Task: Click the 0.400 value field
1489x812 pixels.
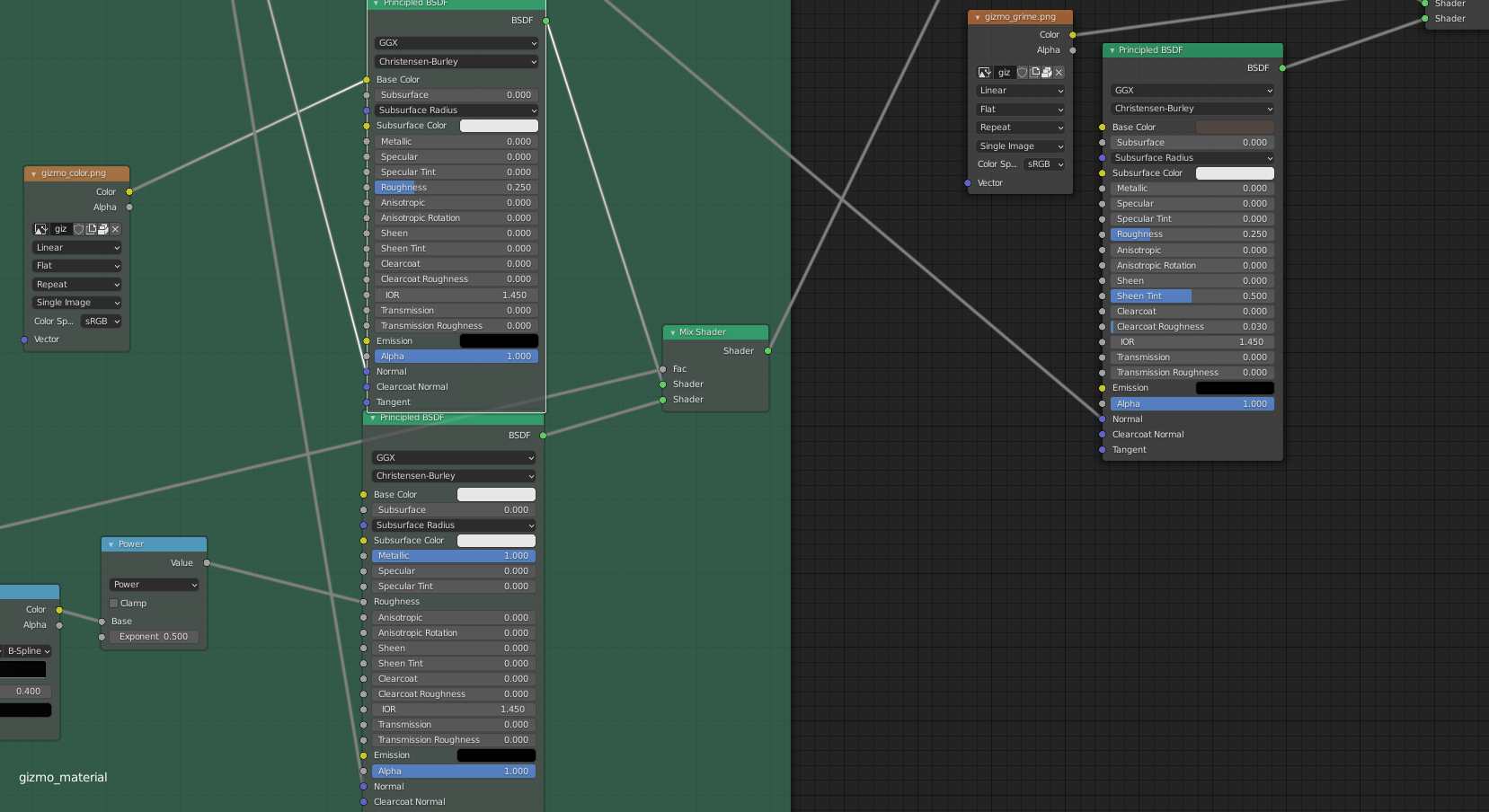Action: [26, 692]
